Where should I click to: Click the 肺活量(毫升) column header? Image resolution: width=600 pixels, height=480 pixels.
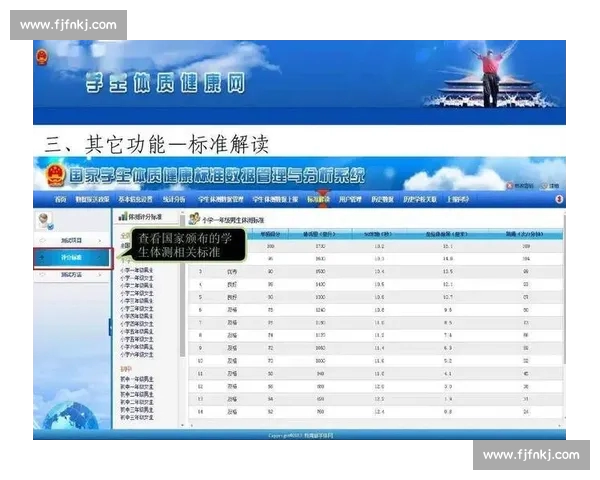(320, 234)
